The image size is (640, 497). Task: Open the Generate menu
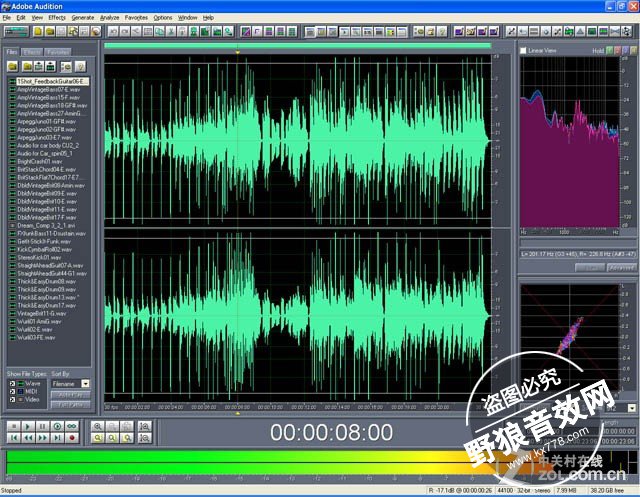coord(83,18)
